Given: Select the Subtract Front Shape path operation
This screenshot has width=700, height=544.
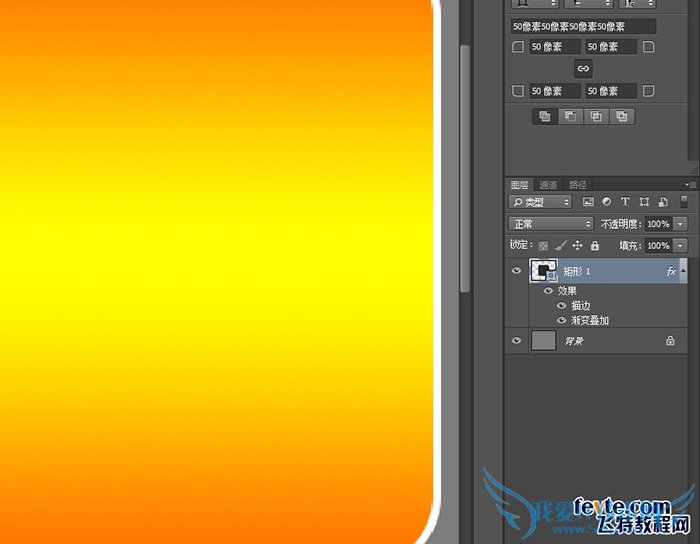Looking at the screenshot, I should point(571,116).
